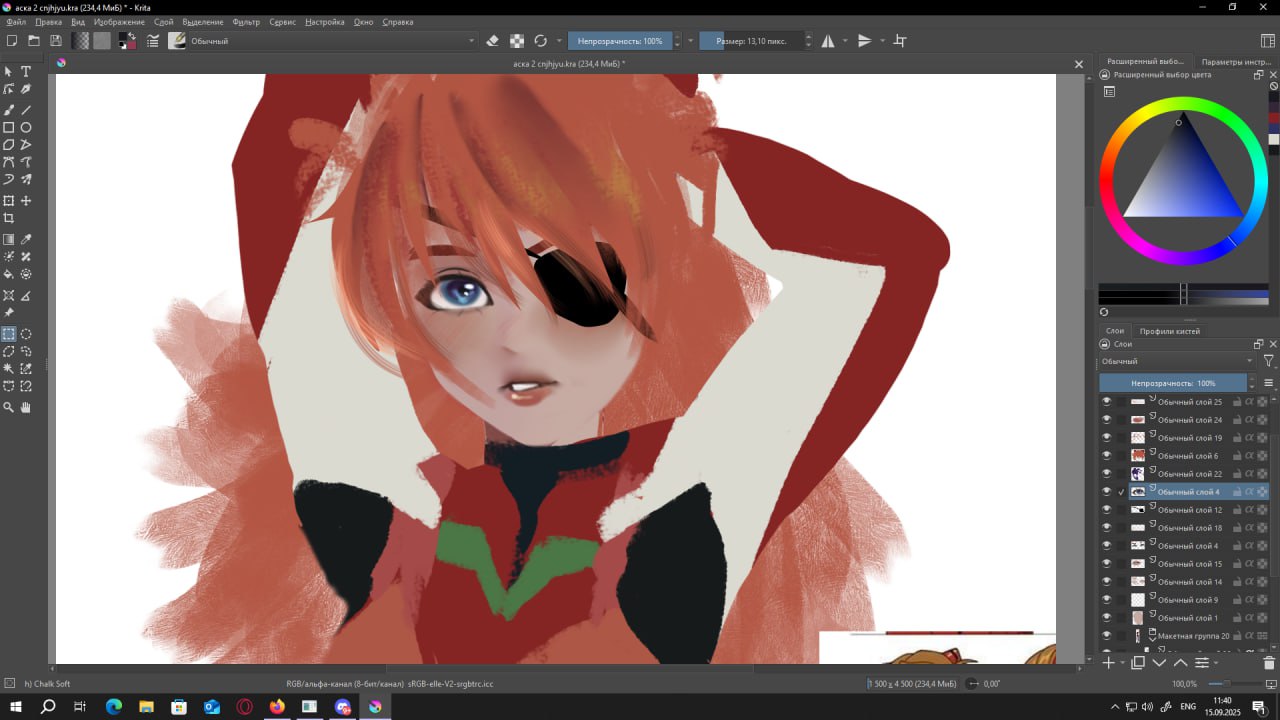The height and width of the screenshot is (720, 1280).
Task: Open Krita from the Windows taskbar
Action: (x=375, y=707)
